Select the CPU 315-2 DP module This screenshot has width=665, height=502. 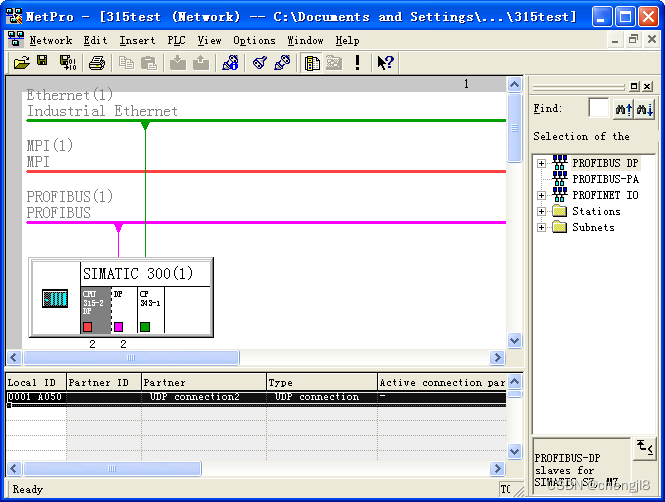point(96,310)
